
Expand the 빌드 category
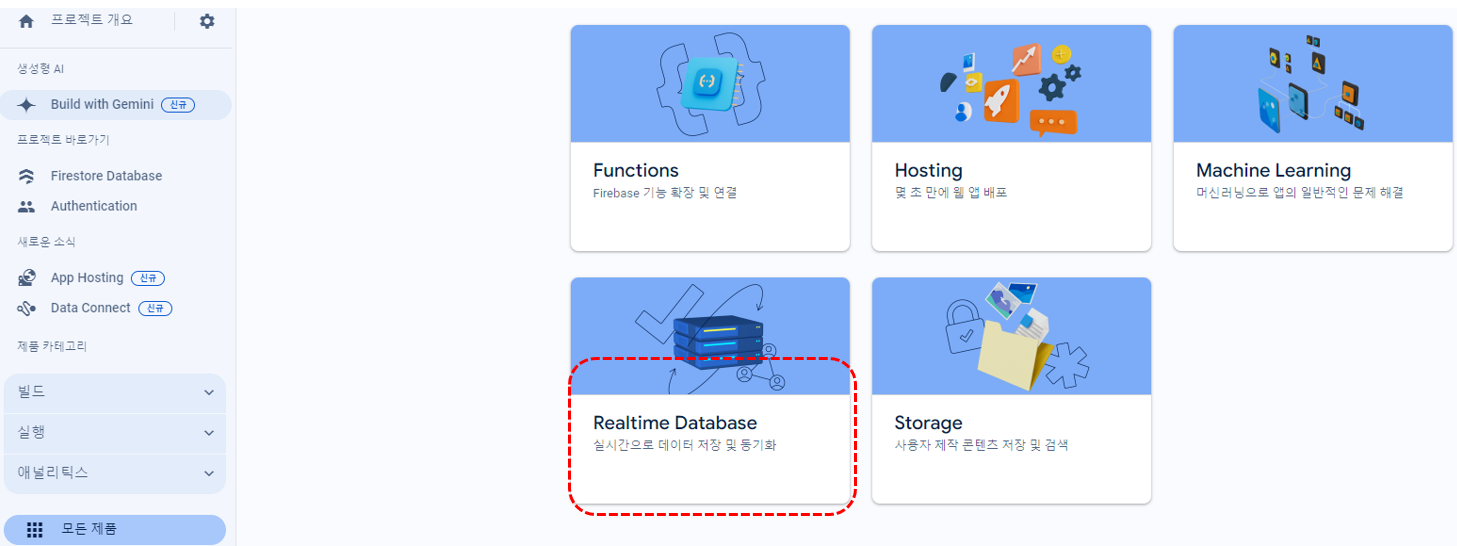[x=115, y=393]
